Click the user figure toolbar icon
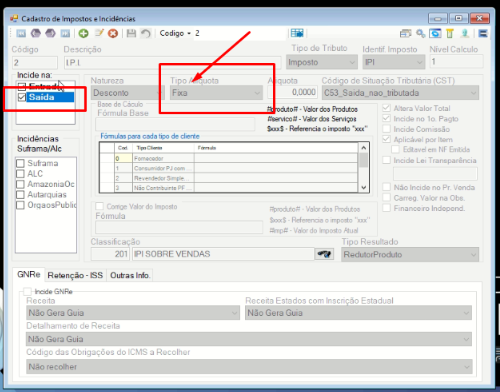Image resolution: width=500 pixels, height=392 pixels. coord(465,33)
